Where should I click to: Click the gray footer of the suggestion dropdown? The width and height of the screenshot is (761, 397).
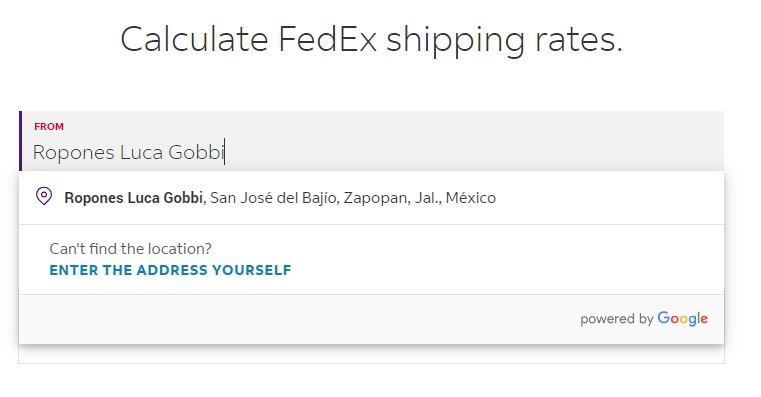click(371, 319)
